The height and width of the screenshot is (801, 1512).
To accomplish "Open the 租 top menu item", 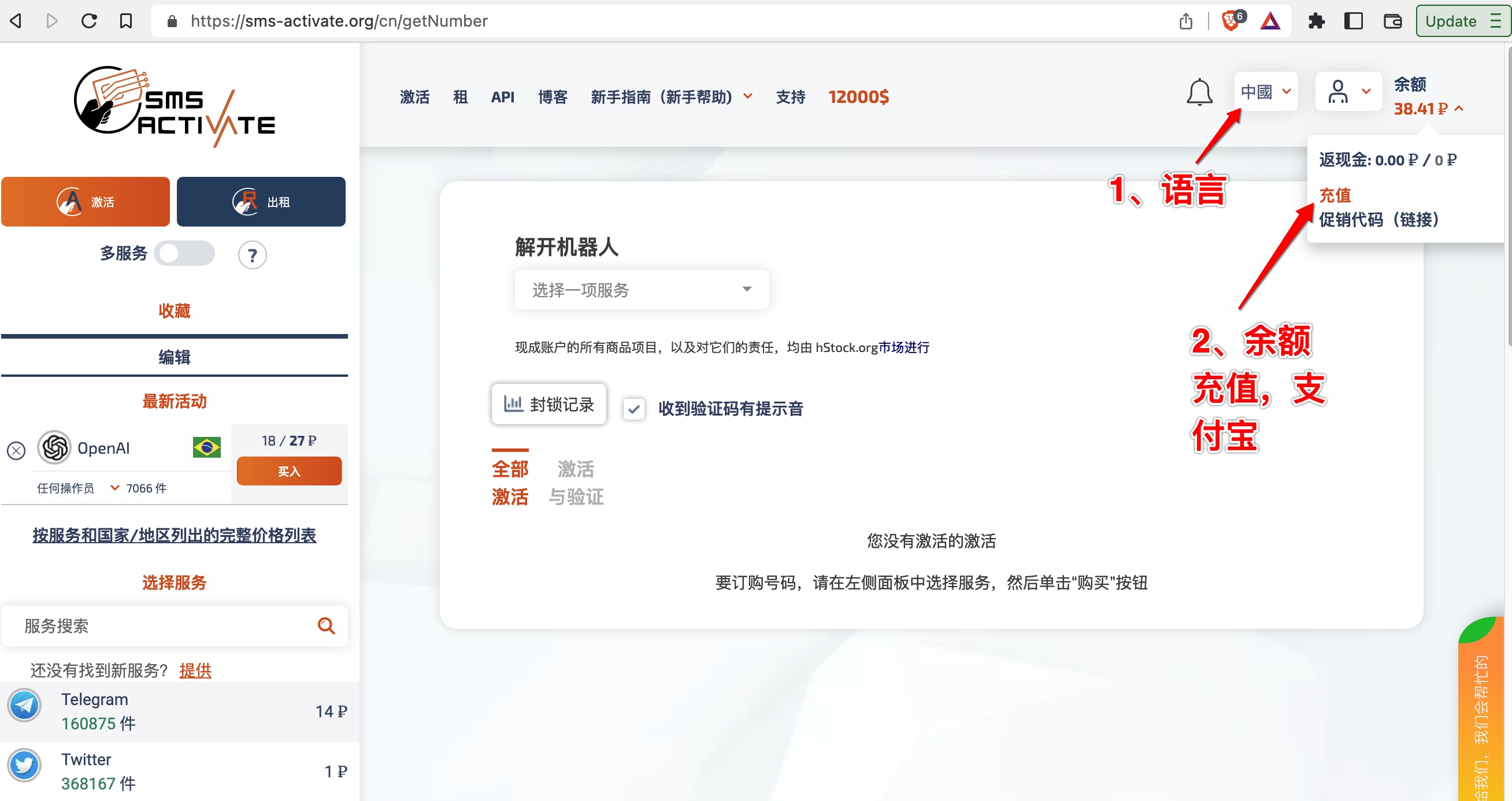I will coord(460,97).
